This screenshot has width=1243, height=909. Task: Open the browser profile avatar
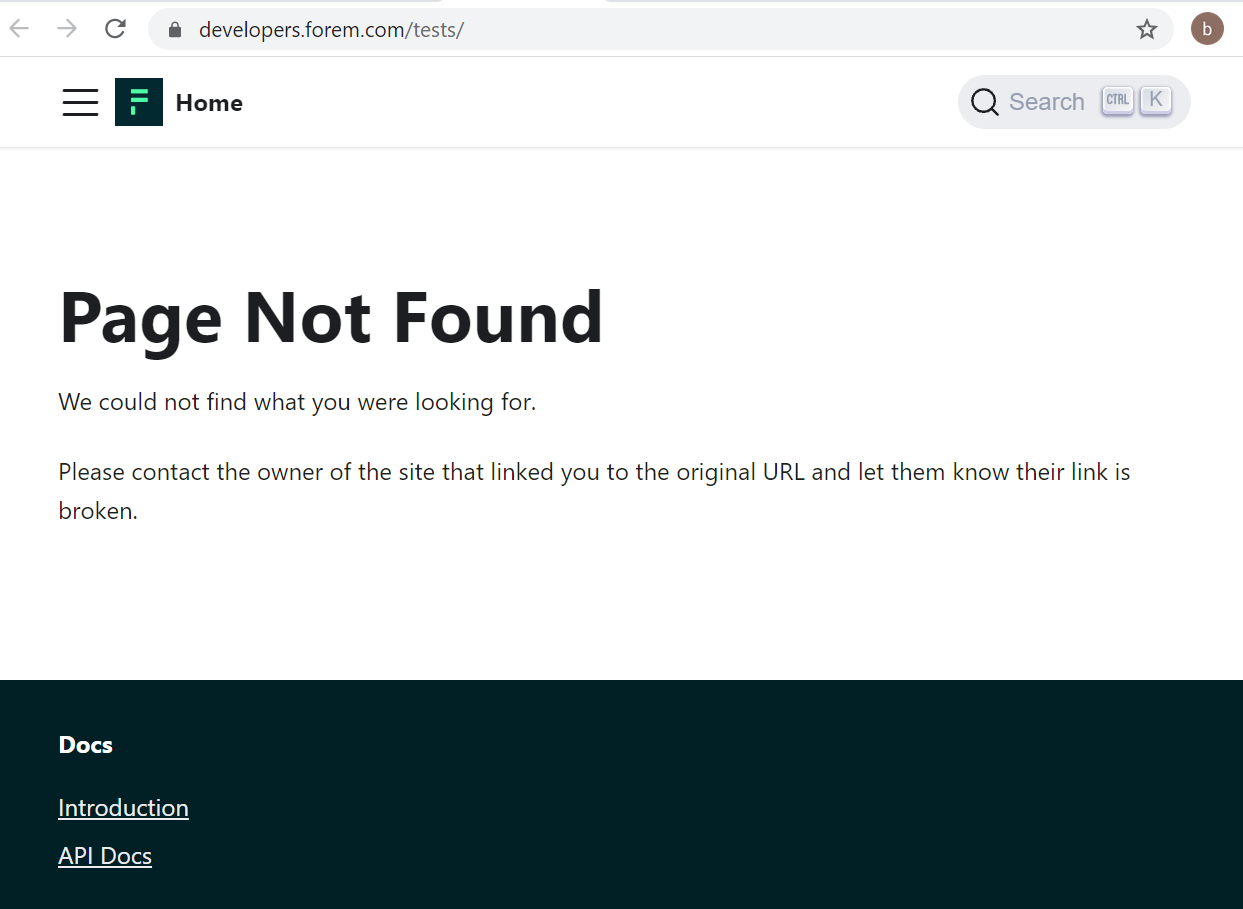(1207, 29)
